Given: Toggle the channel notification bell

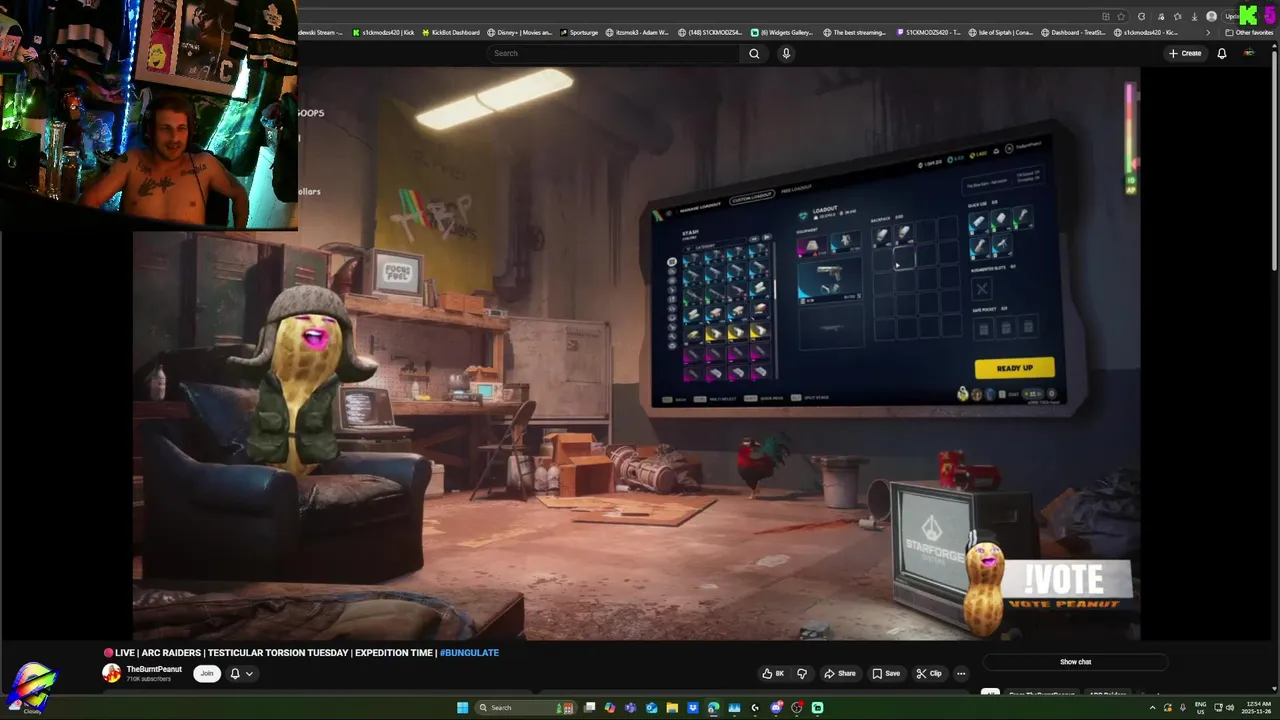Looking at the screenshot, I should point(235,673).
